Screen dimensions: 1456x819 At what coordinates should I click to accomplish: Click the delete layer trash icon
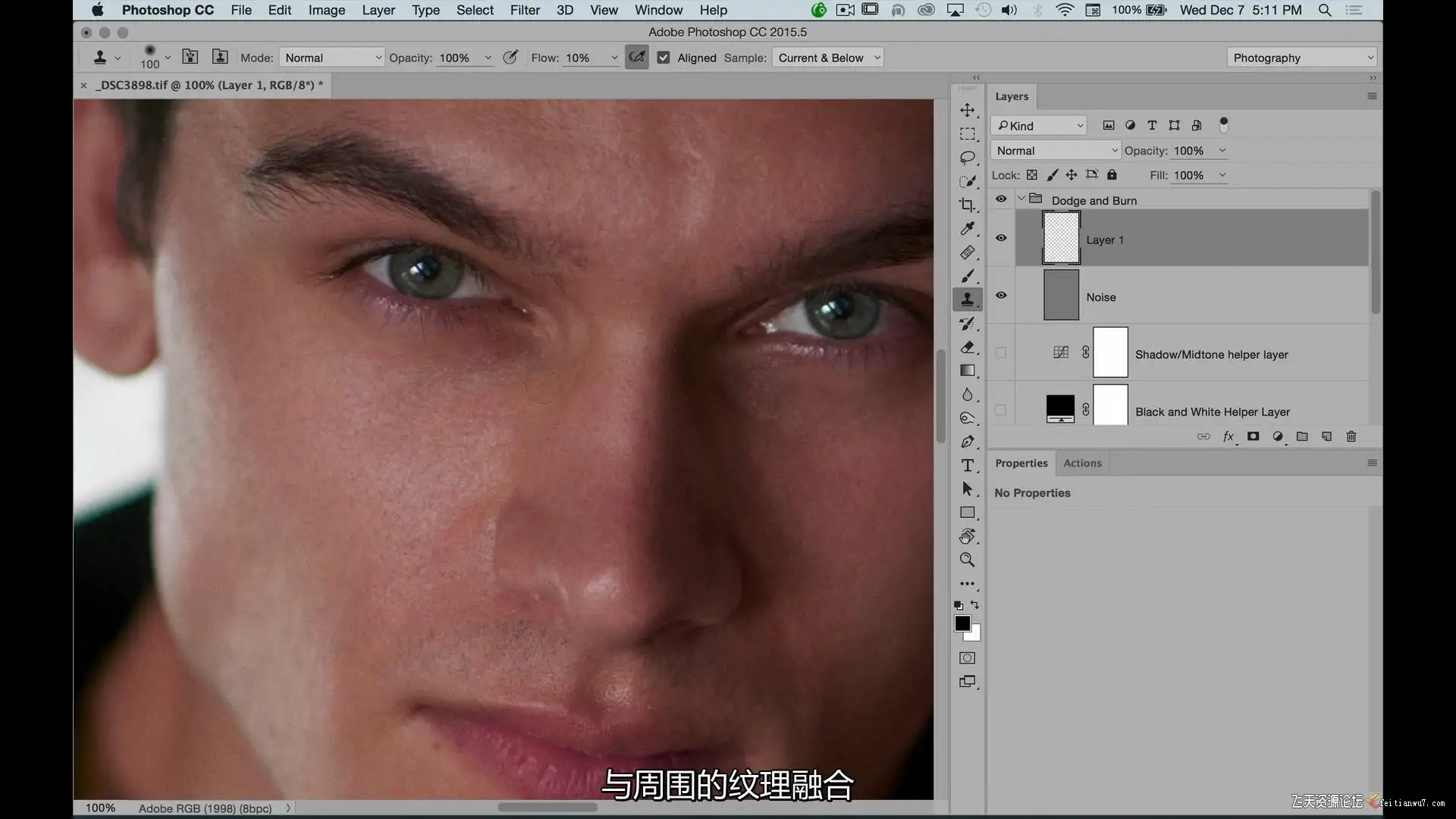pos(1351,437)
